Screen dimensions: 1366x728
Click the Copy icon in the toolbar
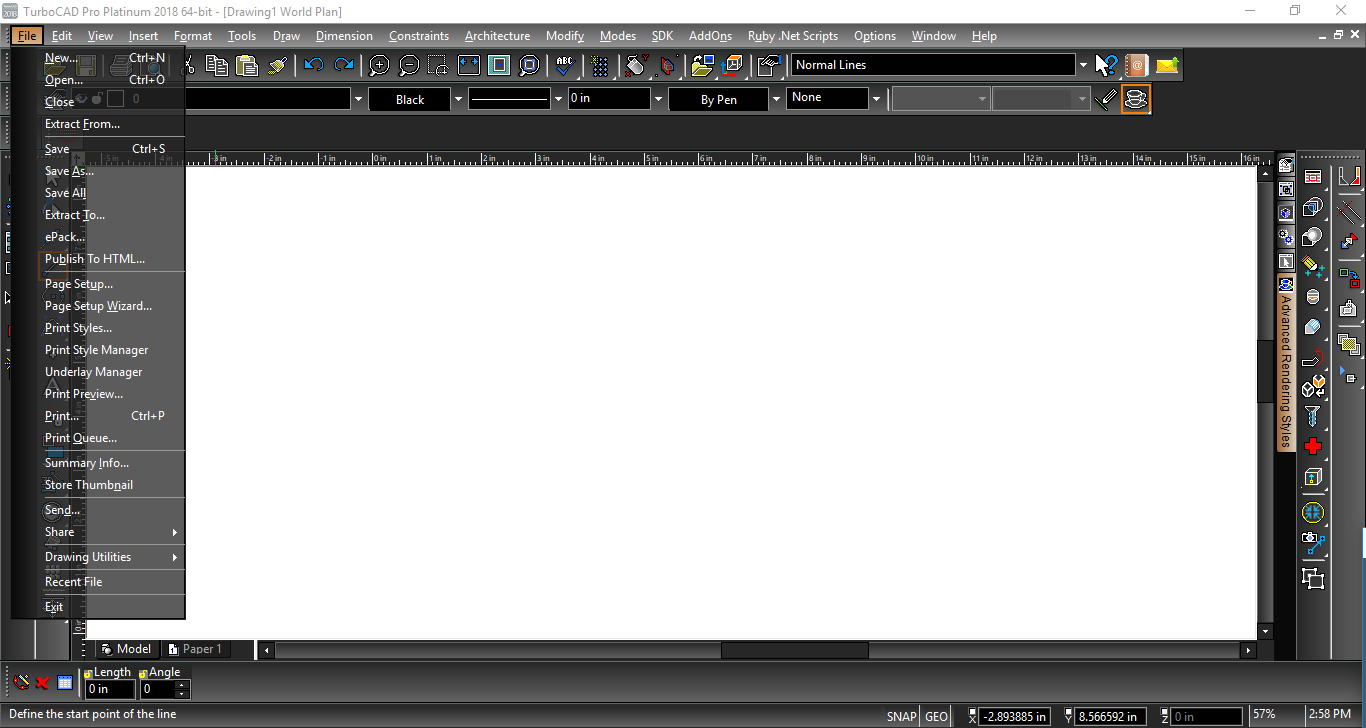tap(216, 65)
